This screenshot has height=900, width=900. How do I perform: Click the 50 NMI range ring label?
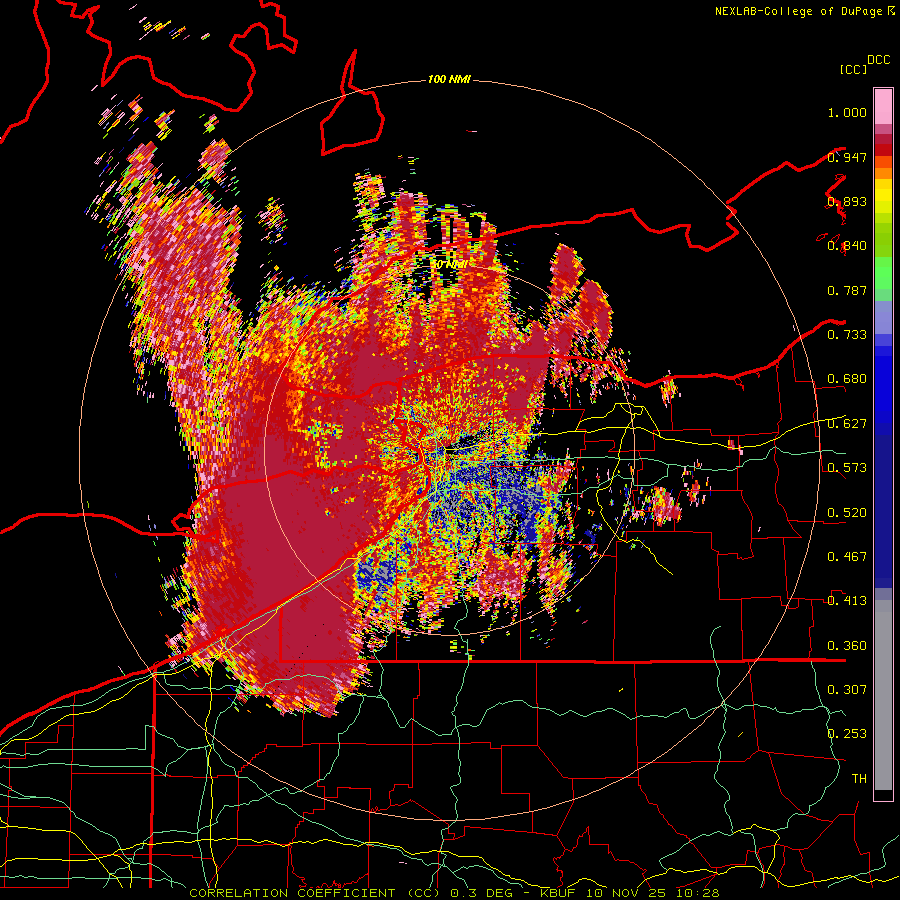click(449, 265)
